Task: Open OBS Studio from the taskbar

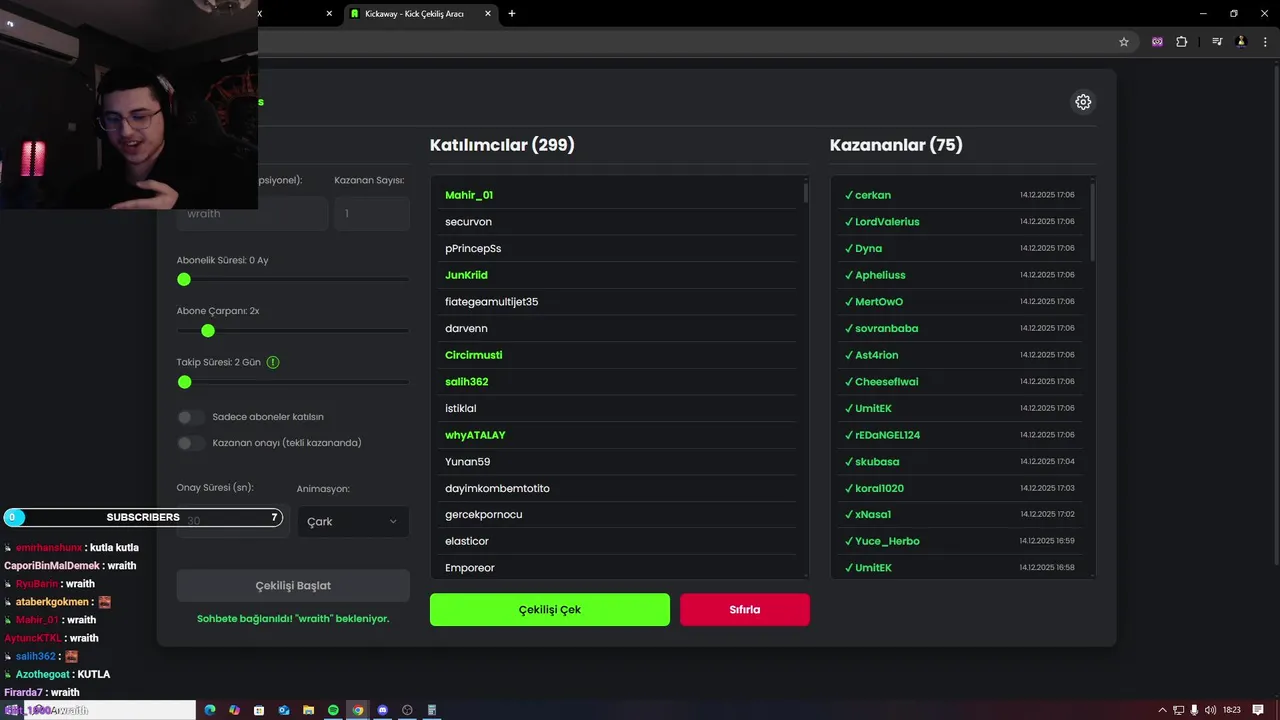Action: pos(407,710)
